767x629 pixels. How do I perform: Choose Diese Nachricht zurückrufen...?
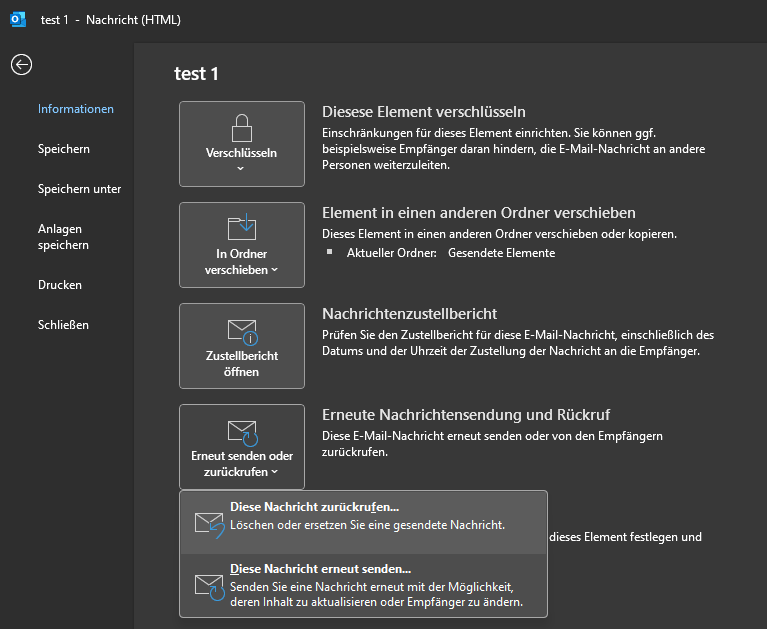click(363, 522)
